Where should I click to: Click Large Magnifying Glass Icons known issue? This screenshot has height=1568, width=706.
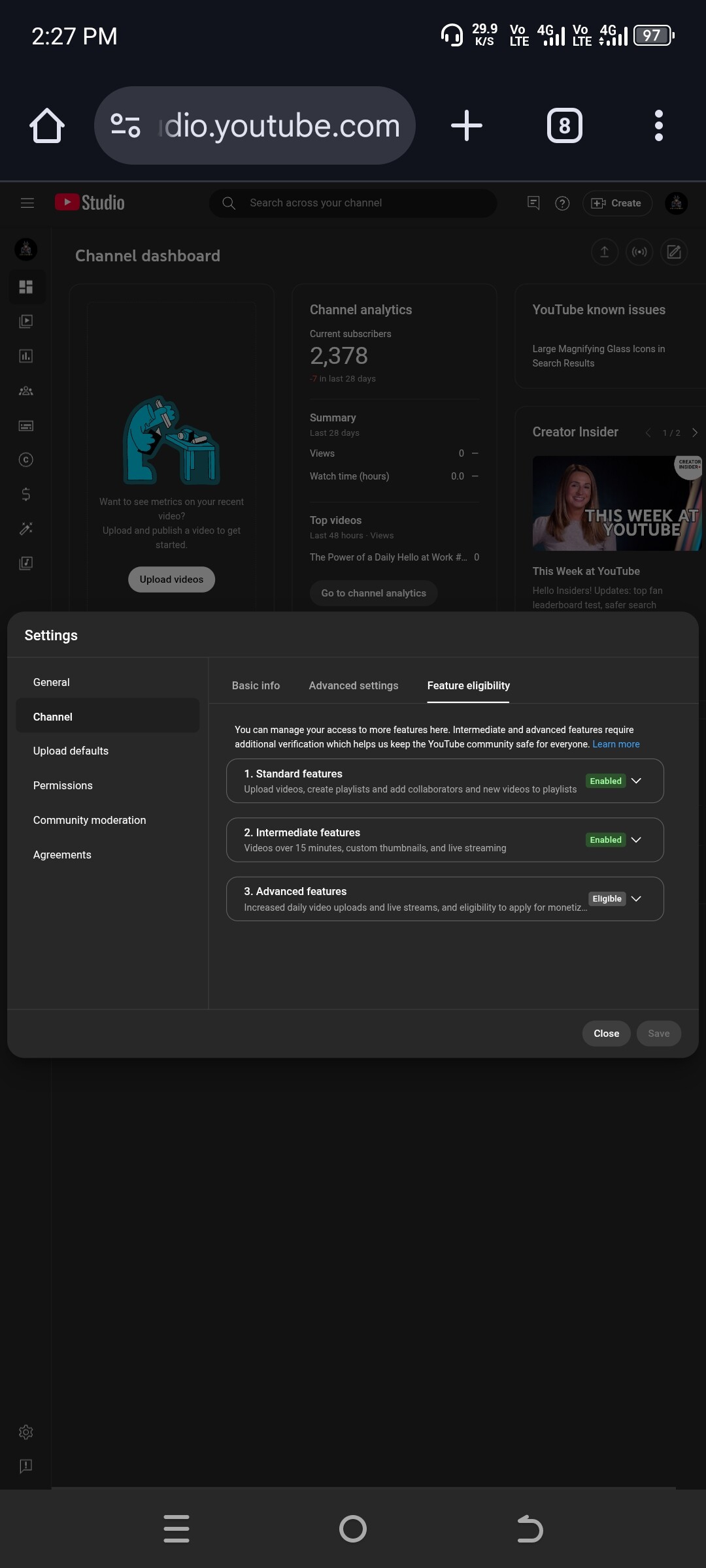599,356
